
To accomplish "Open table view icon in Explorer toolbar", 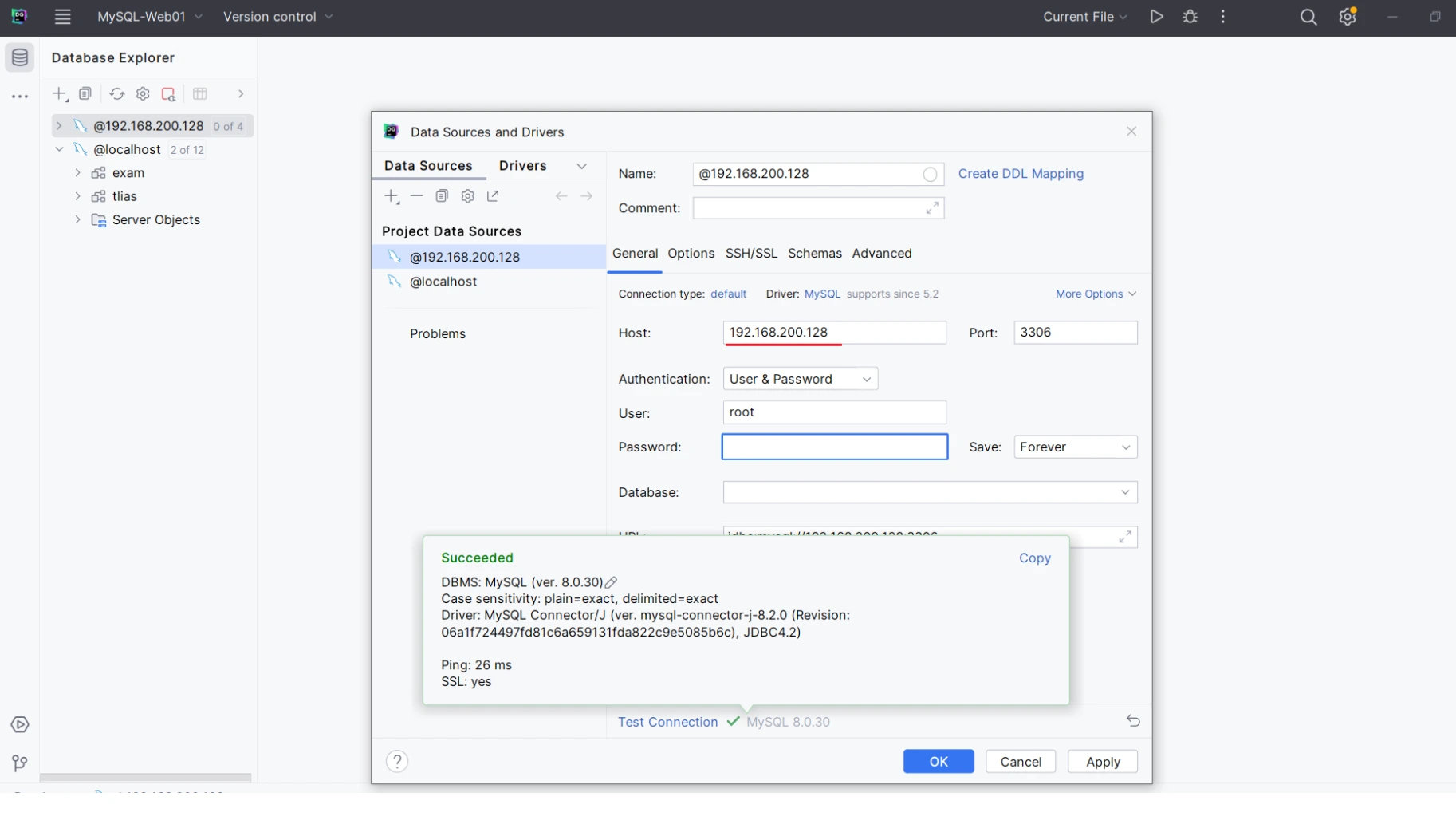I will (x=200, y=94).
